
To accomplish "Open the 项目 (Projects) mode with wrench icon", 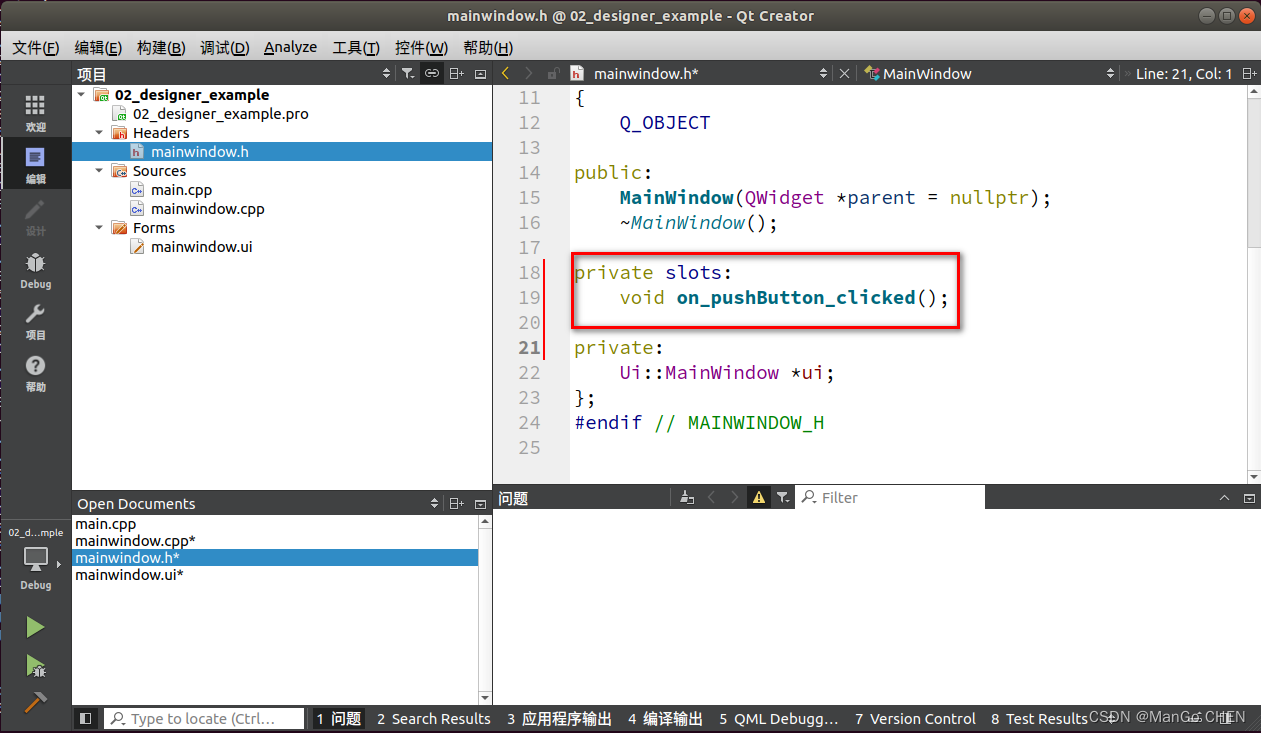I will click(x=35, y=321).
